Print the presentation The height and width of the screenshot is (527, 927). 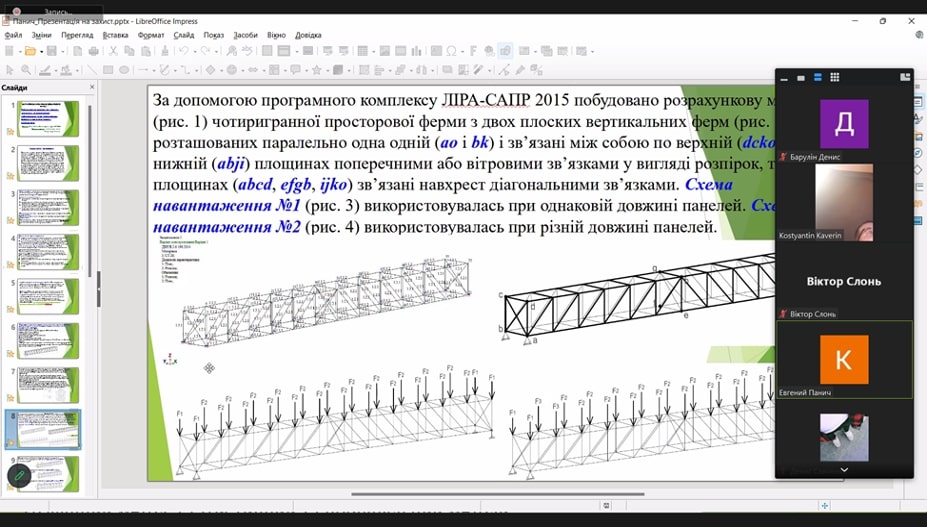(x=93, y=51)
